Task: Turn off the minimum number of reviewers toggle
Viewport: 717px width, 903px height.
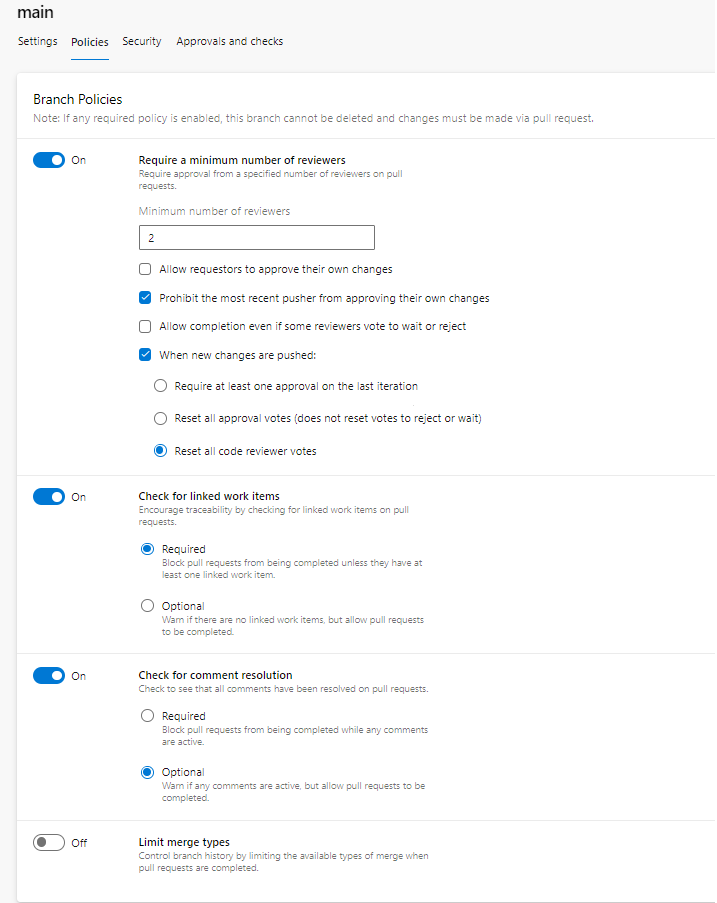Action: [x=49, y=160]
